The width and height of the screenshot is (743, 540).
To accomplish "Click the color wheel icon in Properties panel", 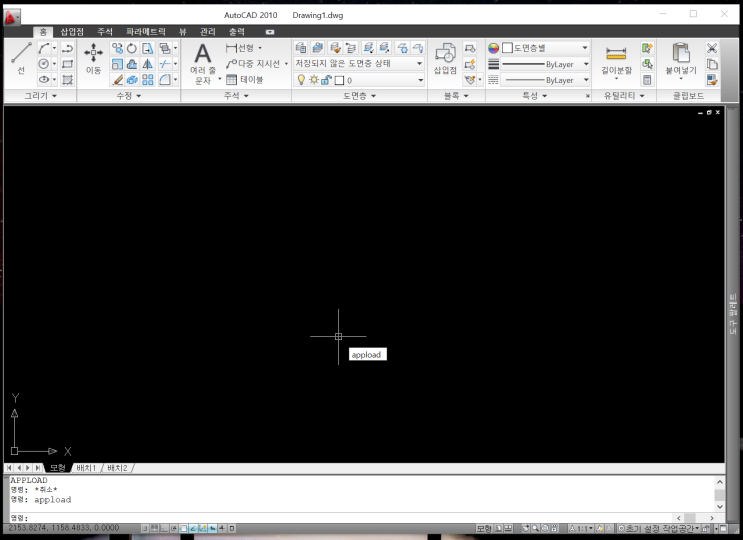I will (493, 48).
